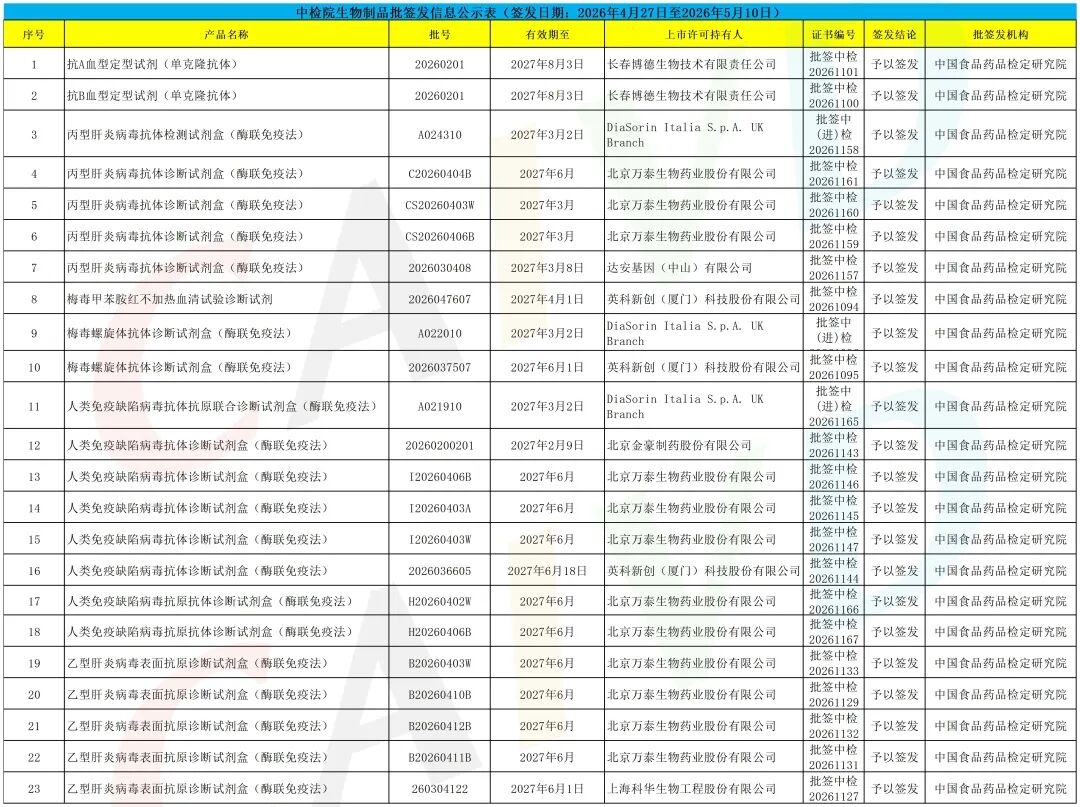Screen dimensions: 1080x807
Task: Click batch number H20260406B
Action: [x=439, y=632]
